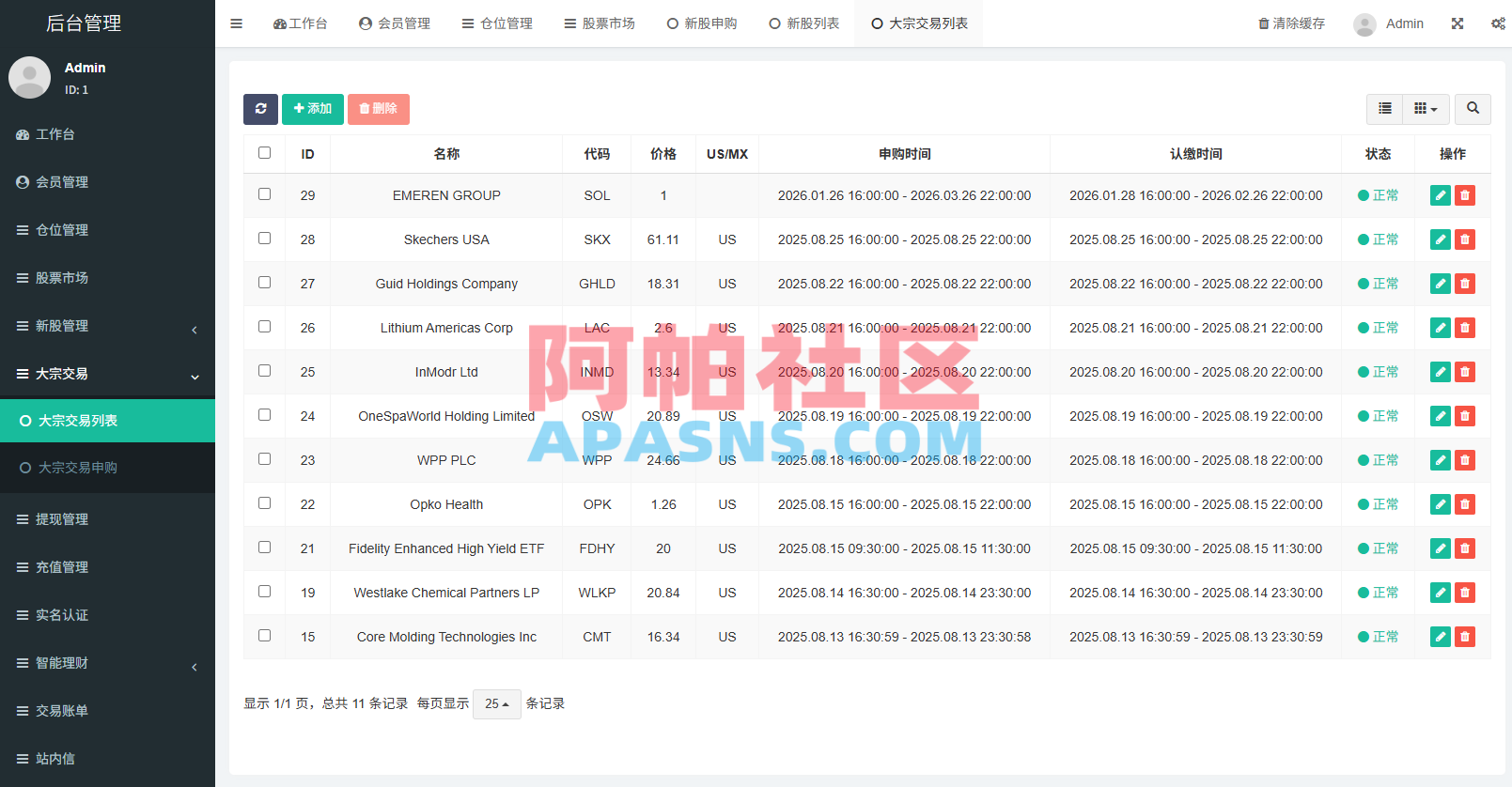Open the 25 per-page dropdown

point(497,703)
